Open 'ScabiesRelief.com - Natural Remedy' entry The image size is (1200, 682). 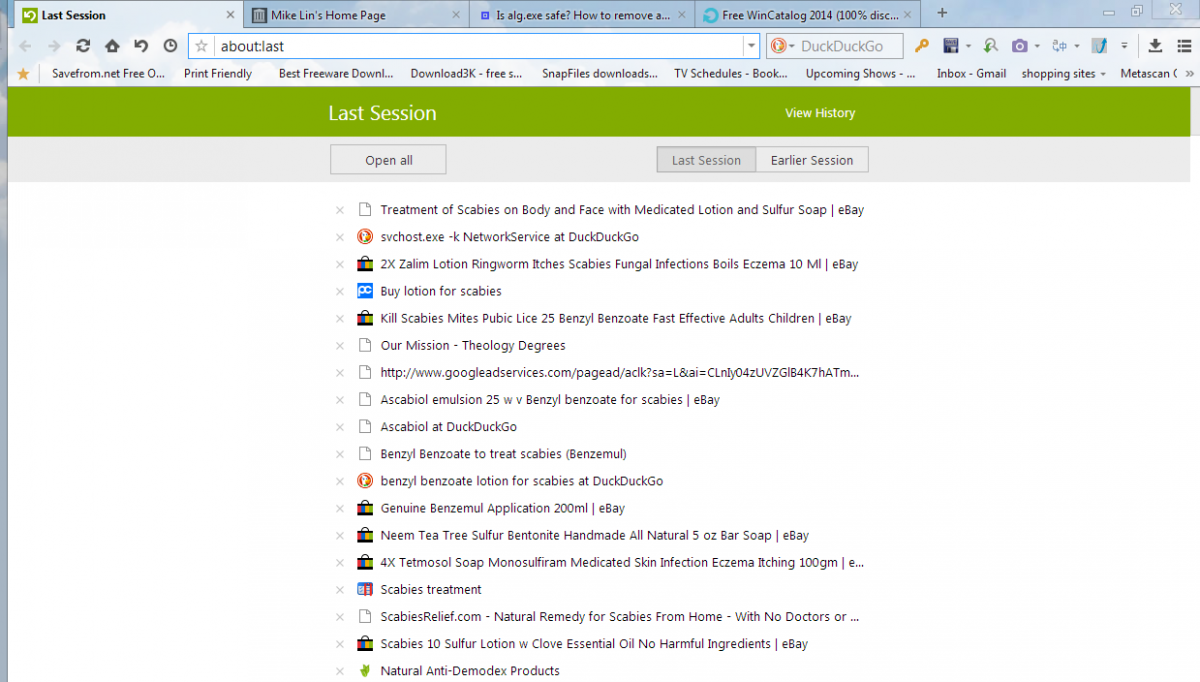[x=620, y=617]
